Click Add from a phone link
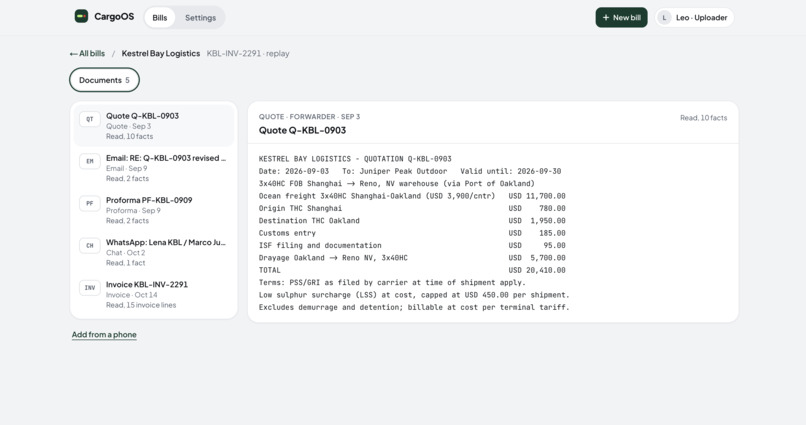 pos(104,335)
